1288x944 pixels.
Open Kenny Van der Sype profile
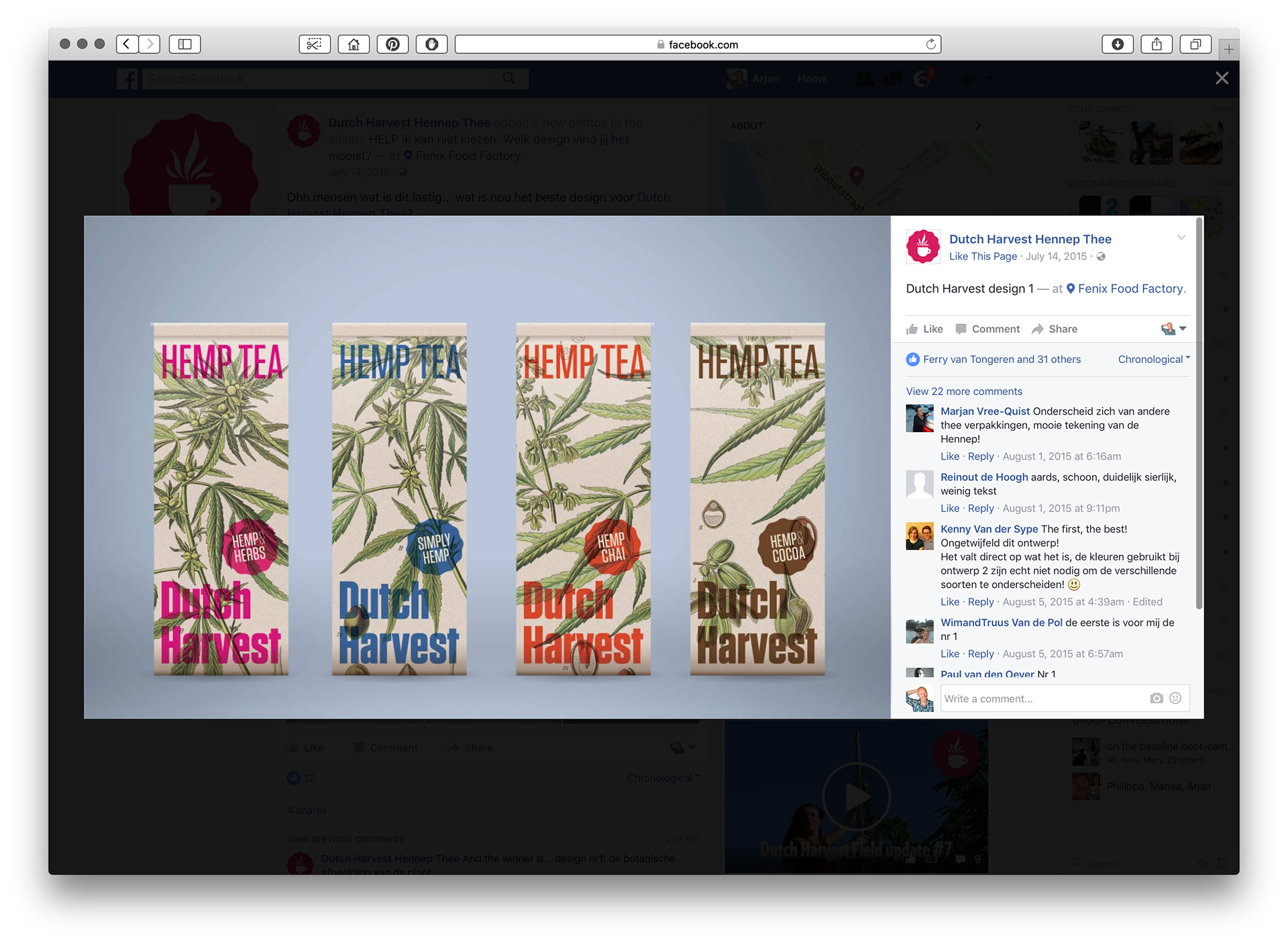click(x=989, y=529)
